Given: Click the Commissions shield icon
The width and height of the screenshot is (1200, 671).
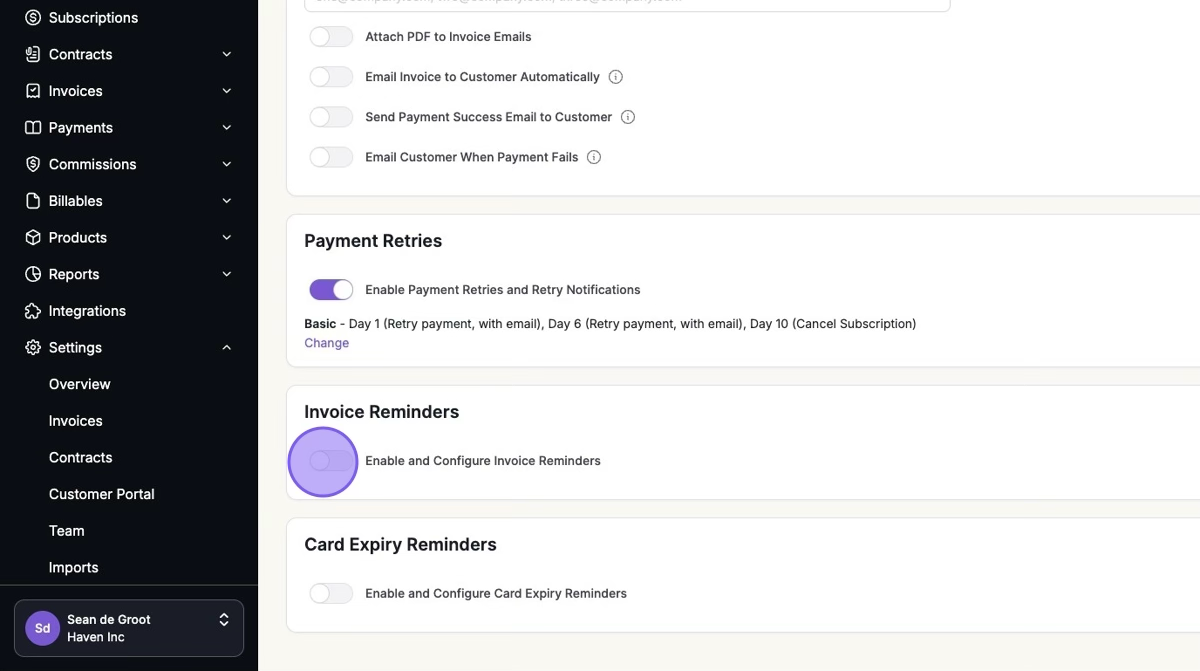Looking at the screenshot, I should pos(33,164).
